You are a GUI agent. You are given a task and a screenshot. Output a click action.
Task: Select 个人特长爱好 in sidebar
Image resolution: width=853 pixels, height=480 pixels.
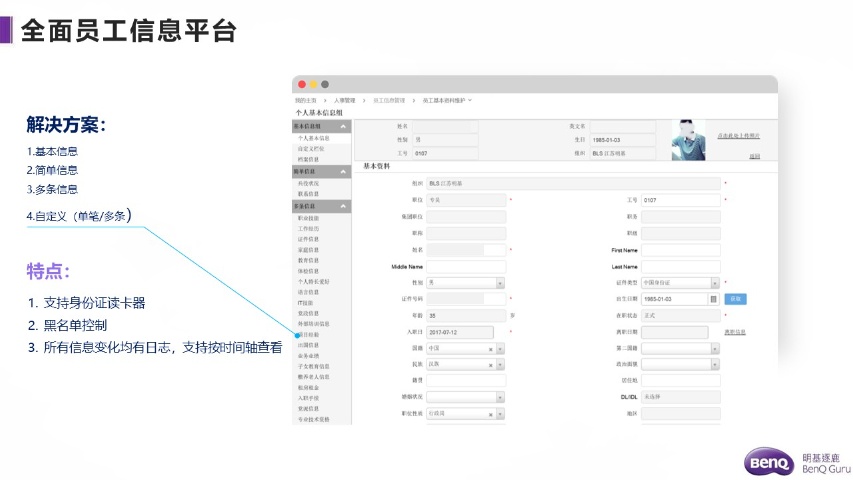(x=313, y=281)
